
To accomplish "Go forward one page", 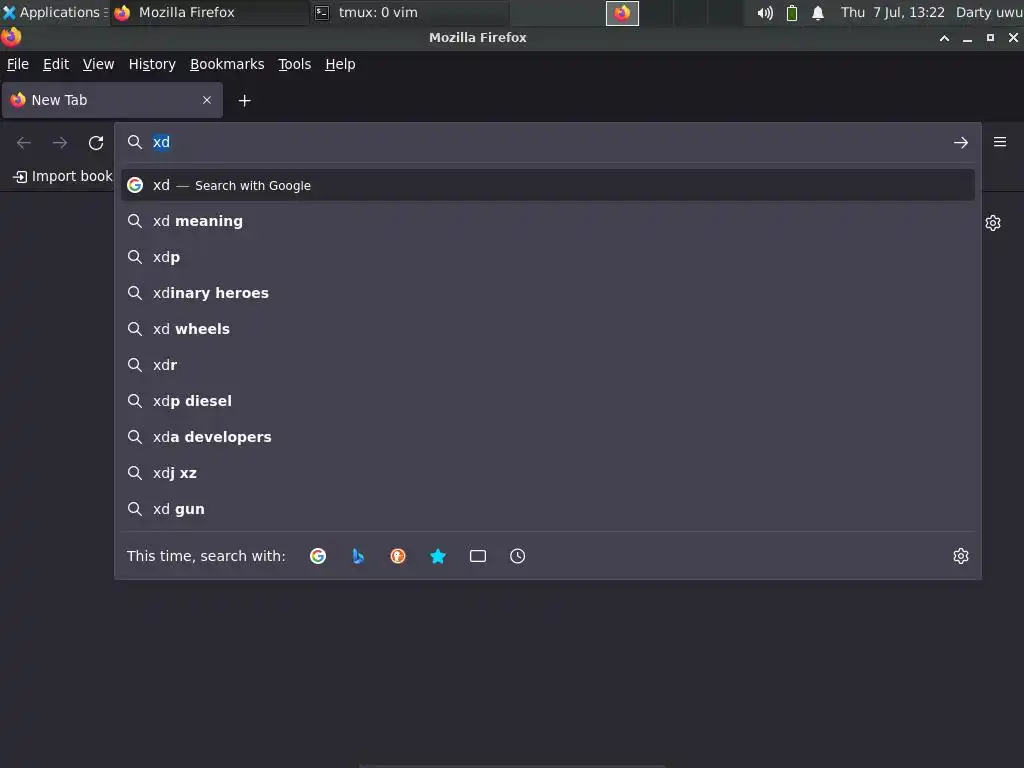I will [60, 142].
